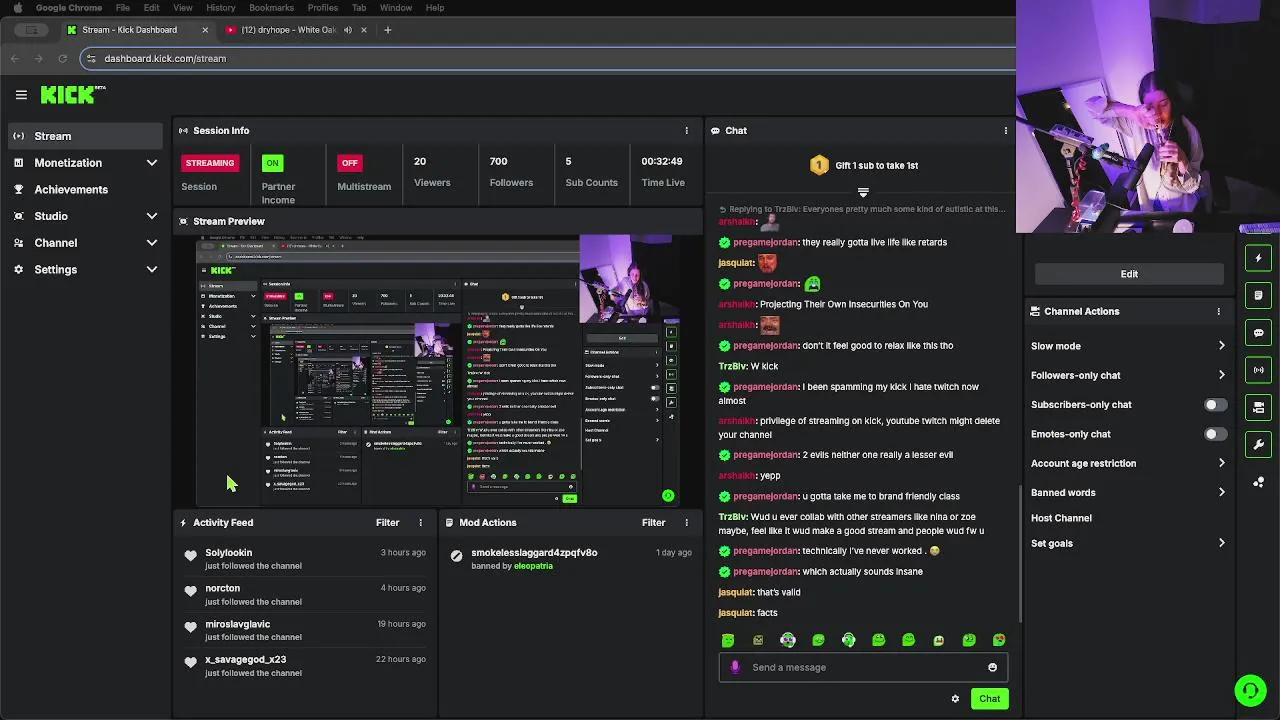Click Filter in Mod Actions
This screenshot has height=720, width=1280.
tap(653, 523)
